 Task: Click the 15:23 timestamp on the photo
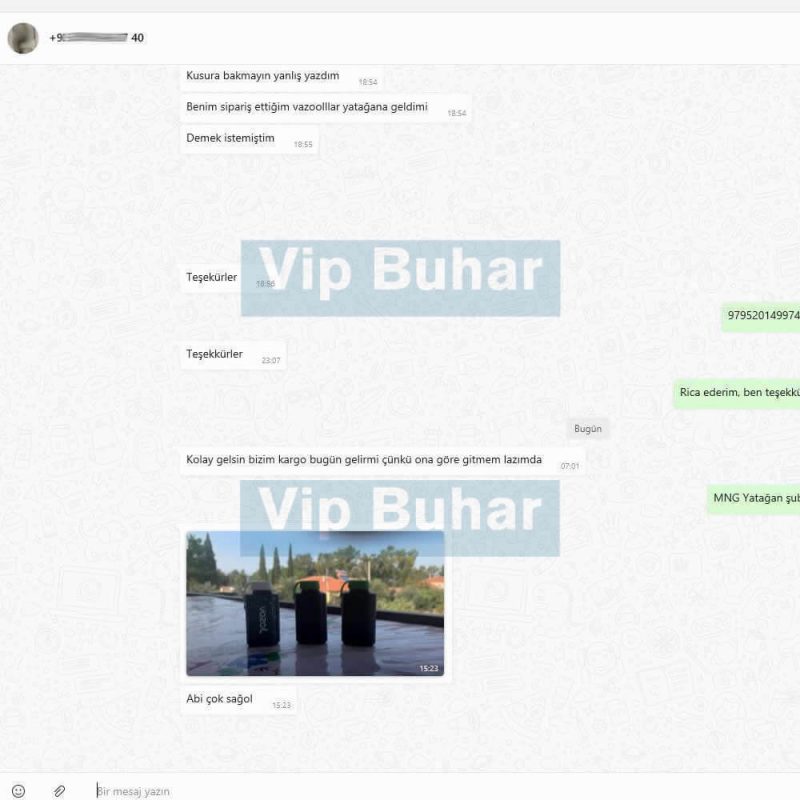click(x=429, y=668)
